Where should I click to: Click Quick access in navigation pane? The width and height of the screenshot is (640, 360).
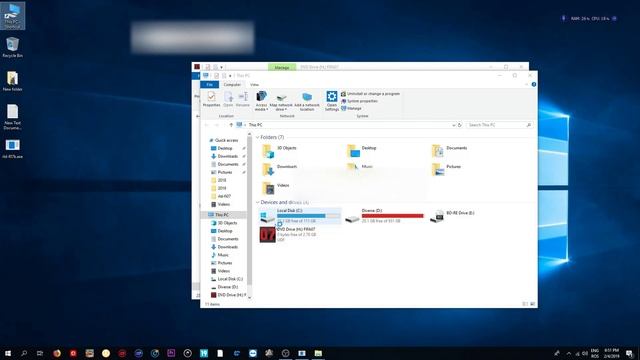click(x=223, y=140)
